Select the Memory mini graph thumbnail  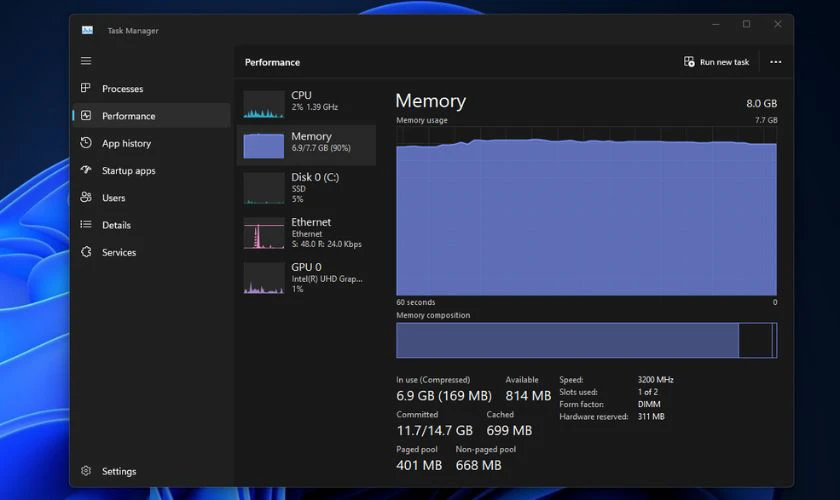click(264, 146)
